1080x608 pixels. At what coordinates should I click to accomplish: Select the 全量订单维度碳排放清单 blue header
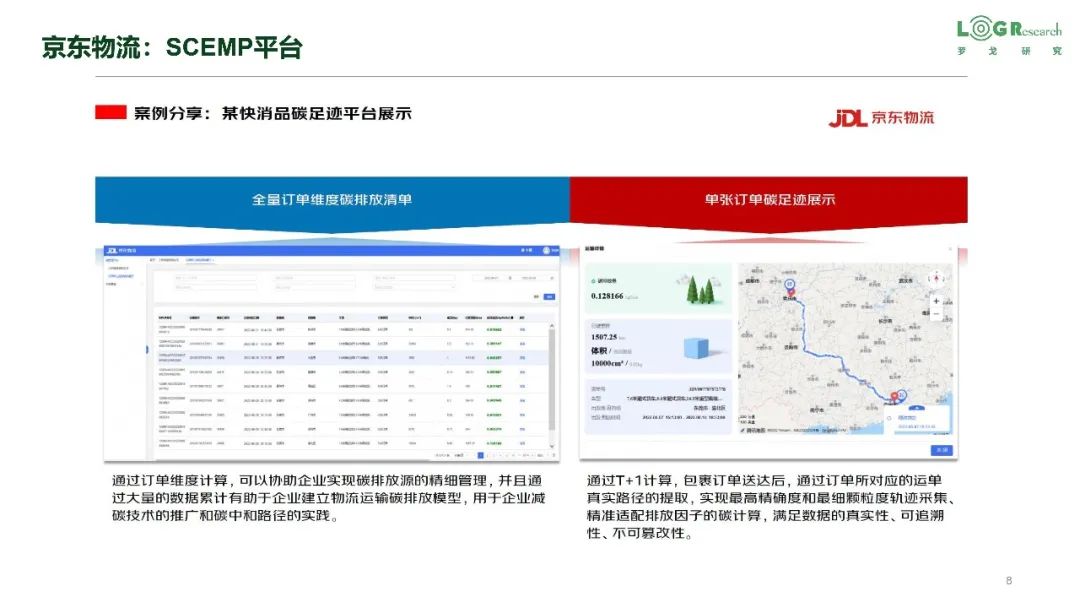(332, 200)
